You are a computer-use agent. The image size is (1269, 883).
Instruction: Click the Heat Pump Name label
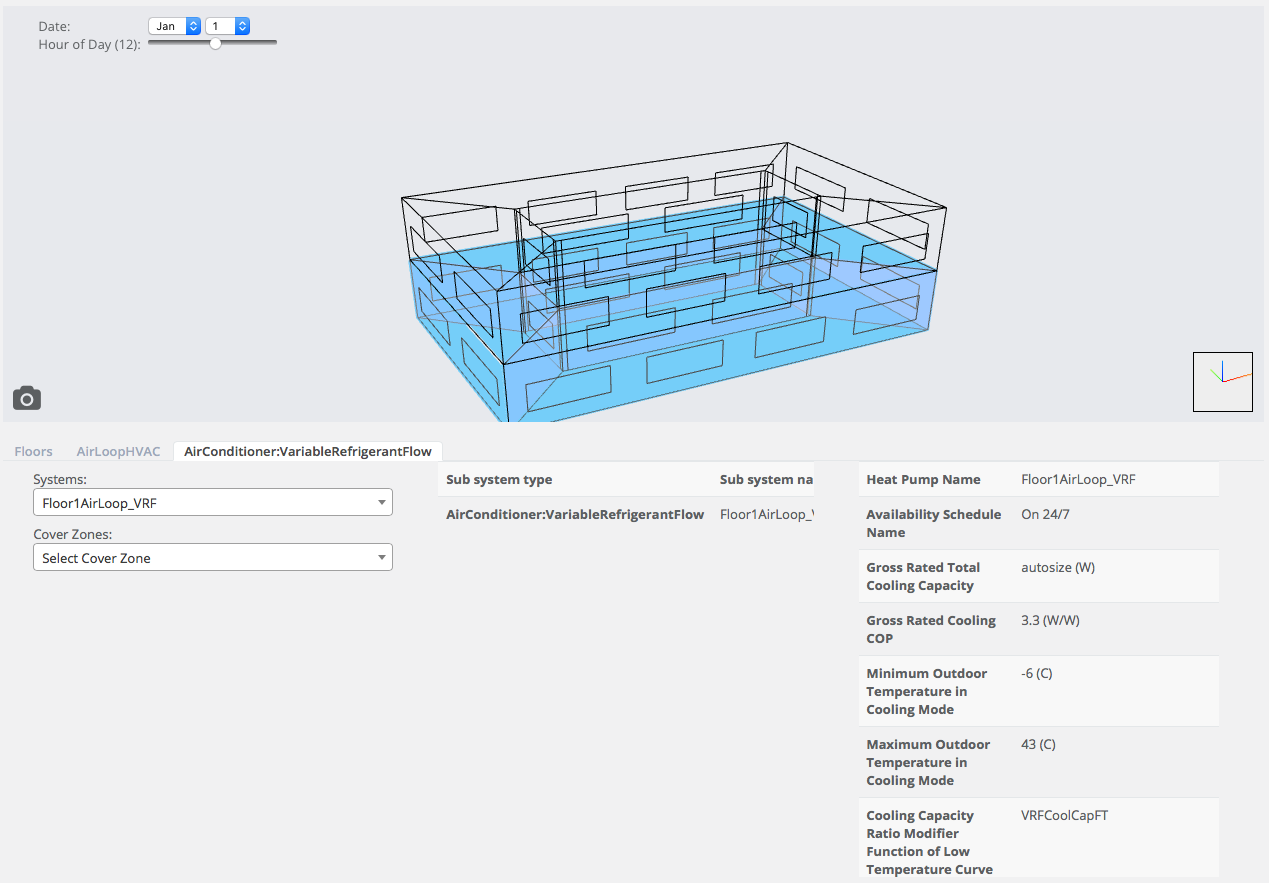(923, 479)
